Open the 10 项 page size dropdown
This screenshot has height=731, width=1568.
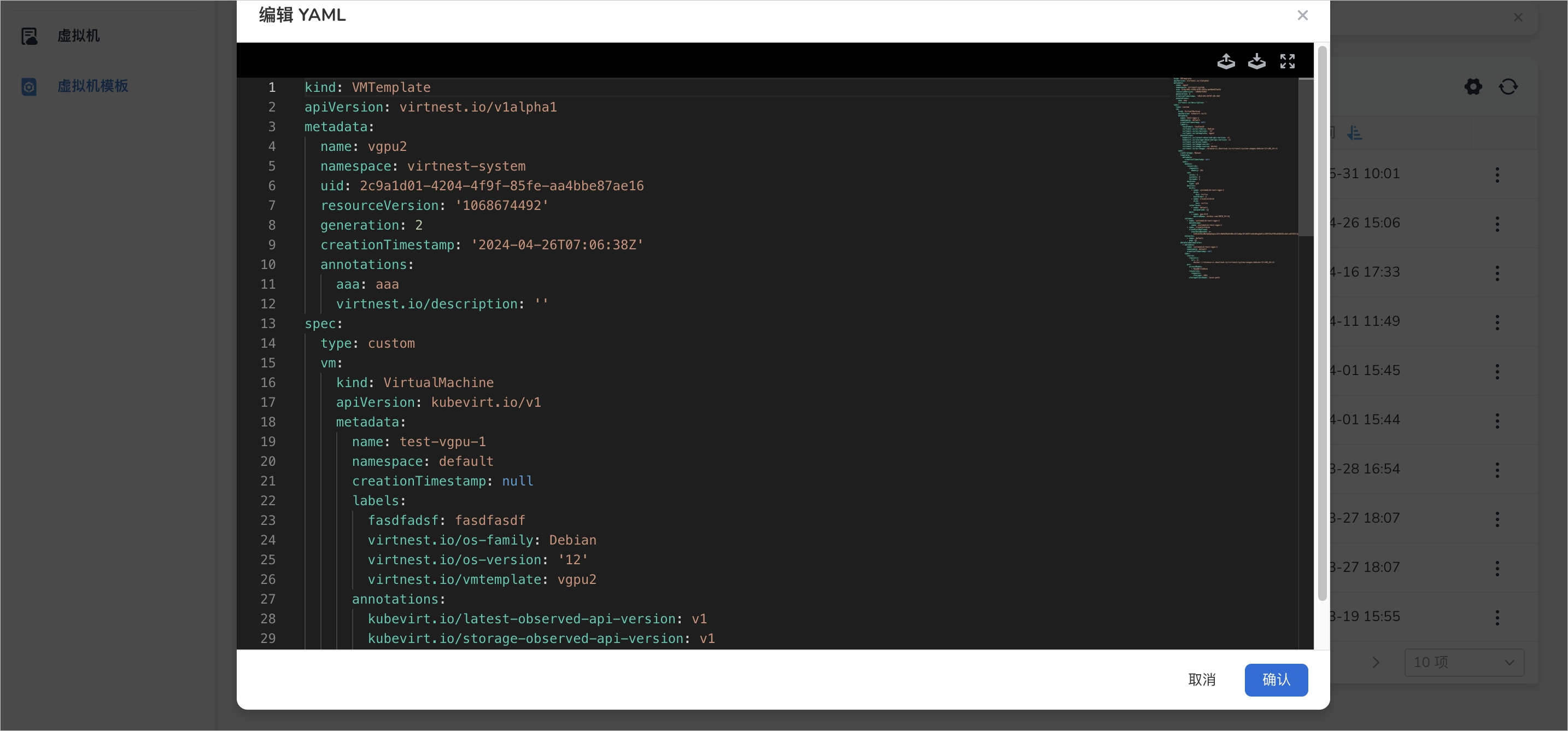pyautogui.click(x=1464, y=662)
